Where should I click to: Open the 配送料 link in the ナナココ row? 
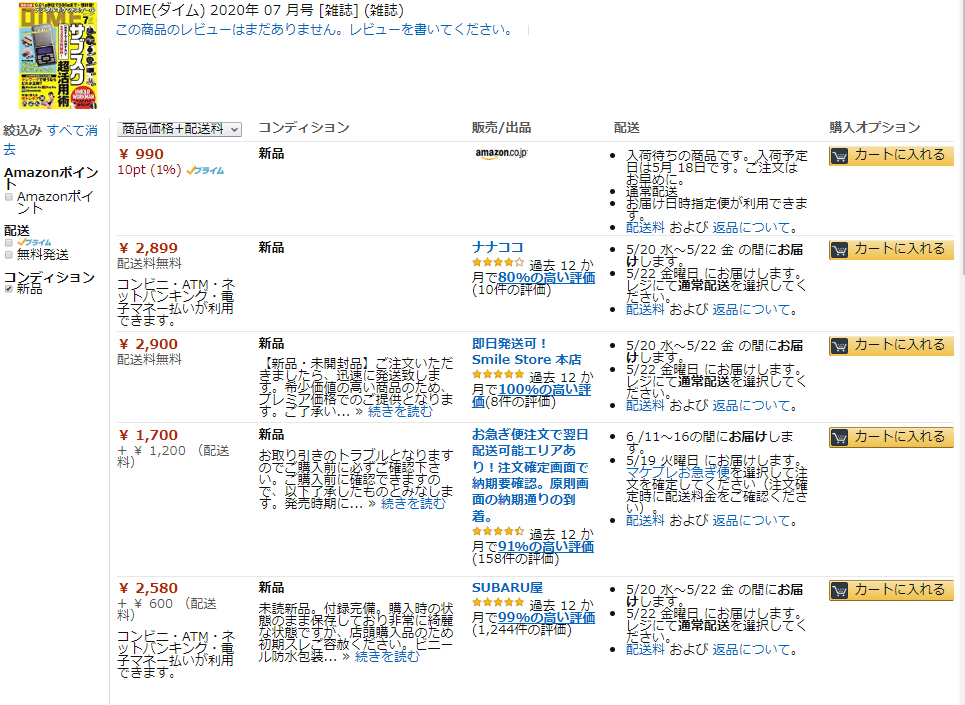click(x=645, y=309)
